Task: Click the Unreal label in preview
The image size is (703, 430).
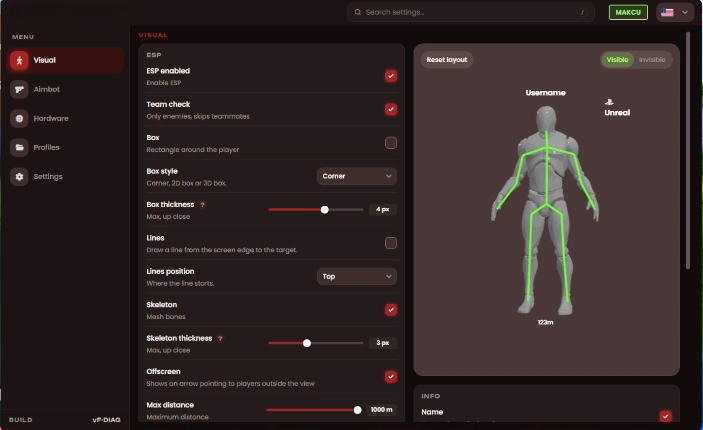Action: [617, 113]
